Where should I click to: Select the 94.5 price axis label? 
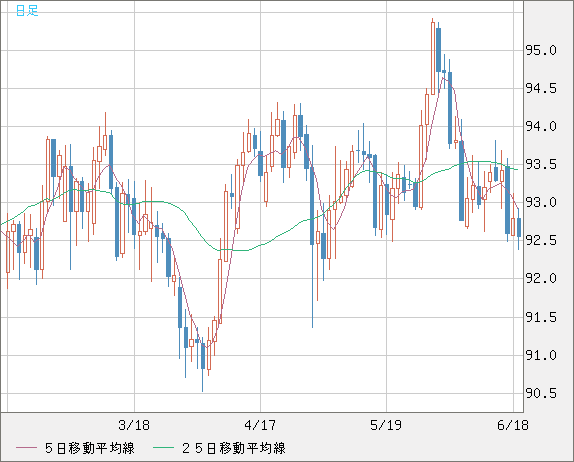click(541, 88)
